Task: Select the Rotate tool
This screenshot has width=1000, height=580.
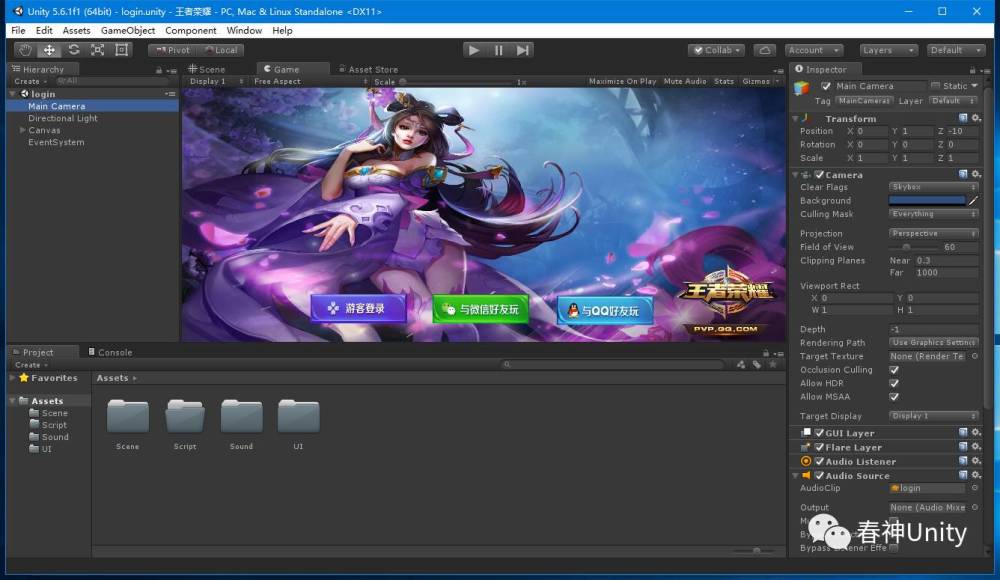Action: click(73, 50)
